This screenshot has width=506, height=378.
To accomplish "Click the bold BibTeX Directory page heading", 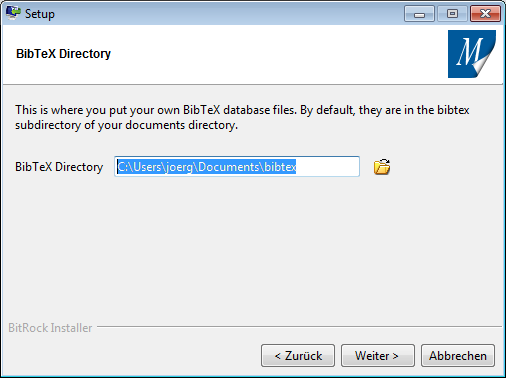I will coord(63,54).
